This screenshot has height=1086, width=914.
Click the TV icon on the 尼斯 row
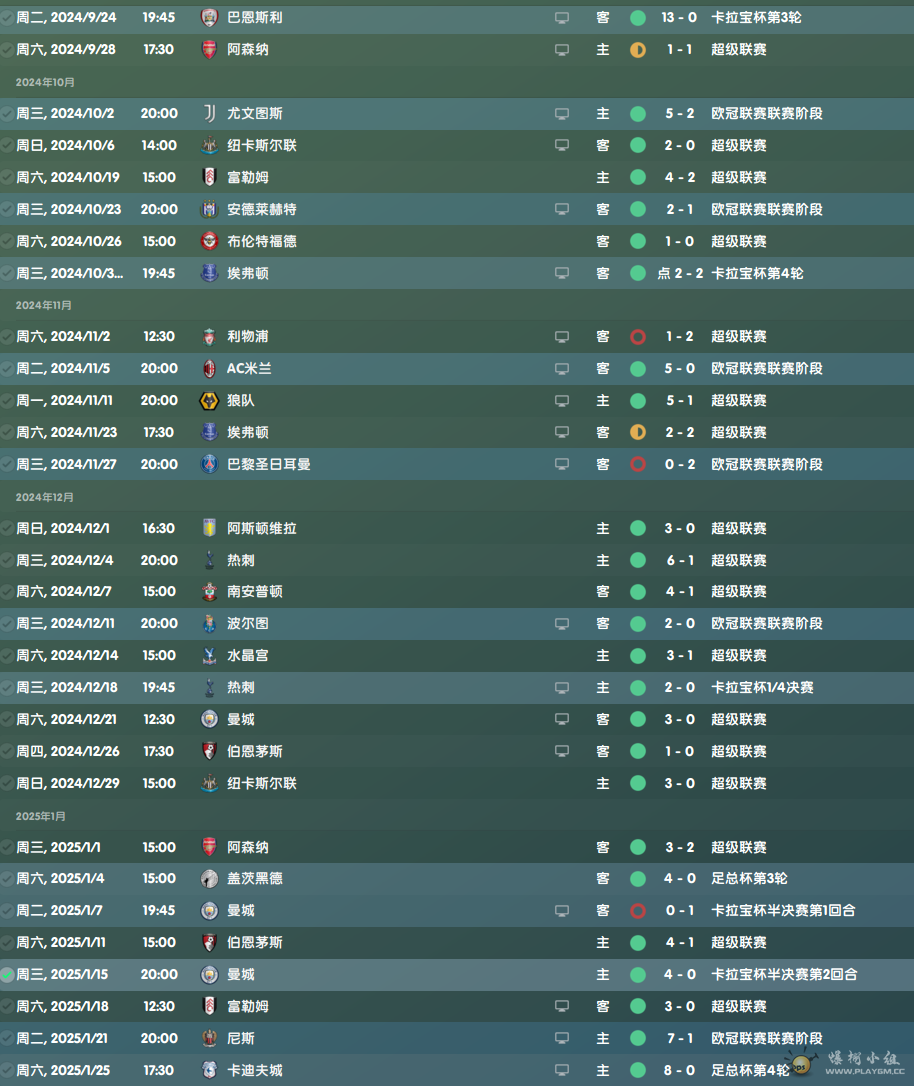tap(562, 1039)
